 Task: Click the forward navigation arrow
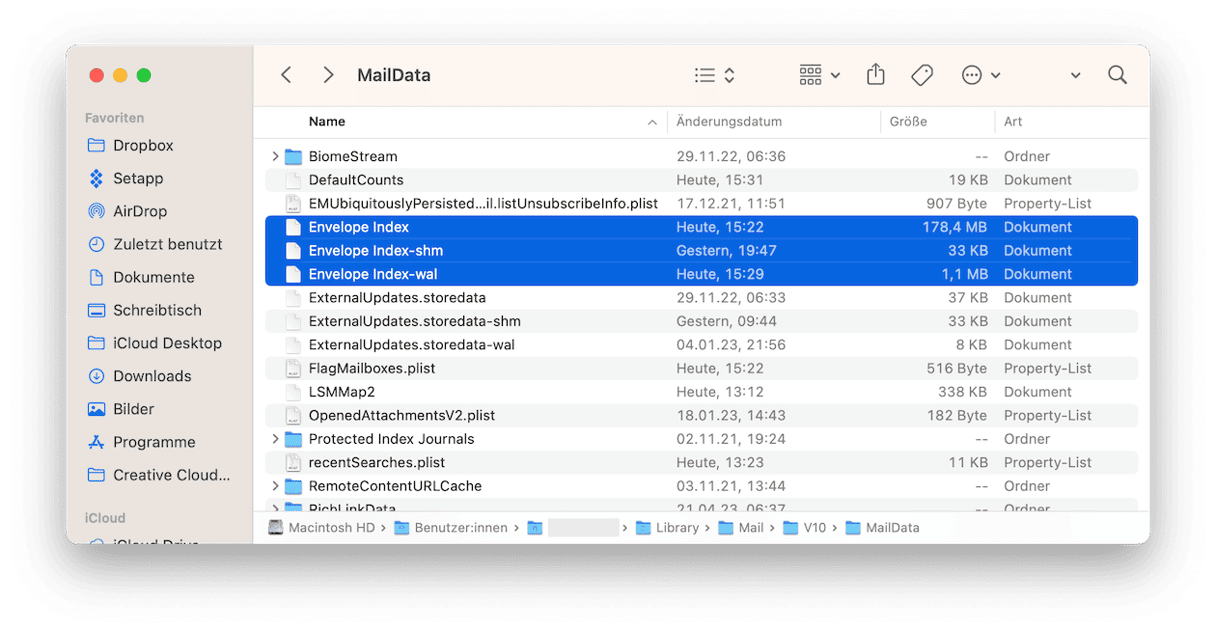click(x=328, y=76)
